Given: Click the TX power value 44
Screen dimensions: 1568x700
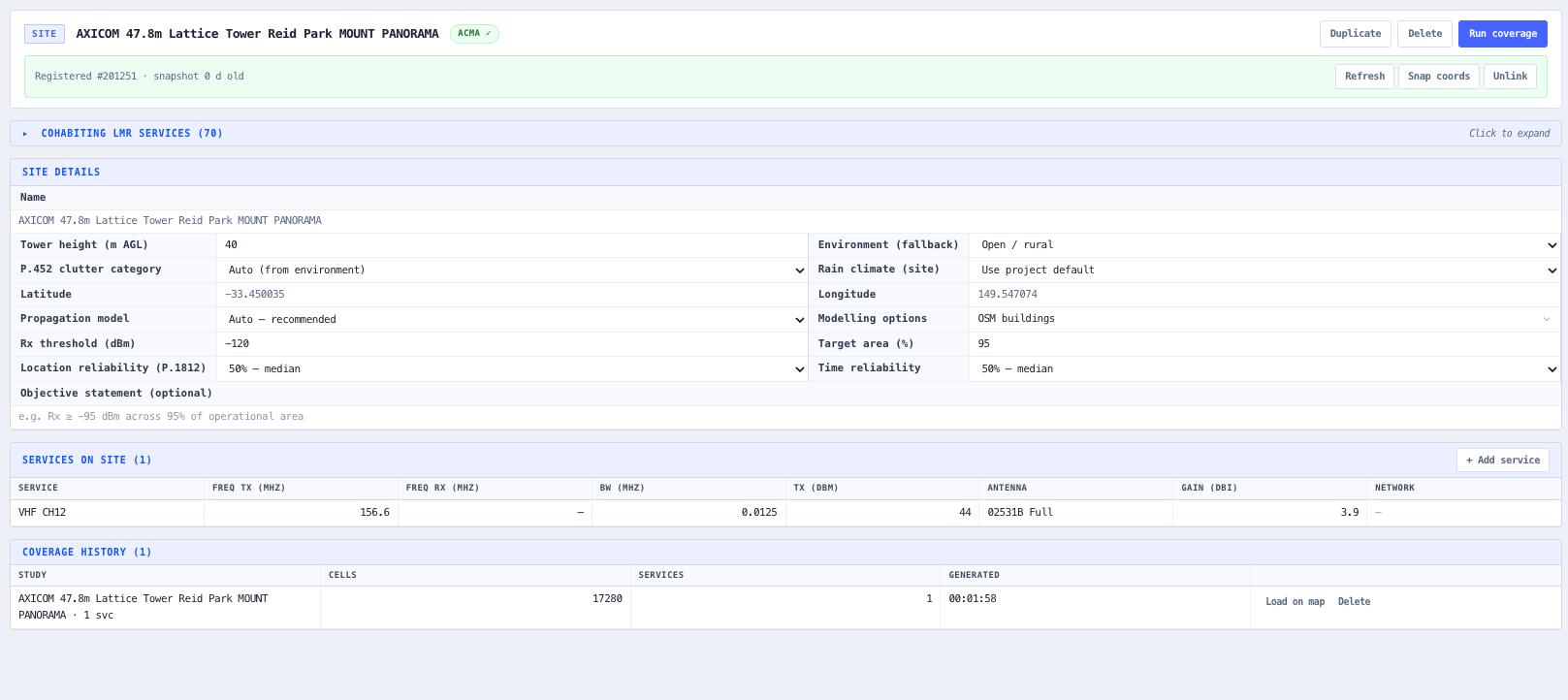Looking at the screenshot, I should point(881,513).
